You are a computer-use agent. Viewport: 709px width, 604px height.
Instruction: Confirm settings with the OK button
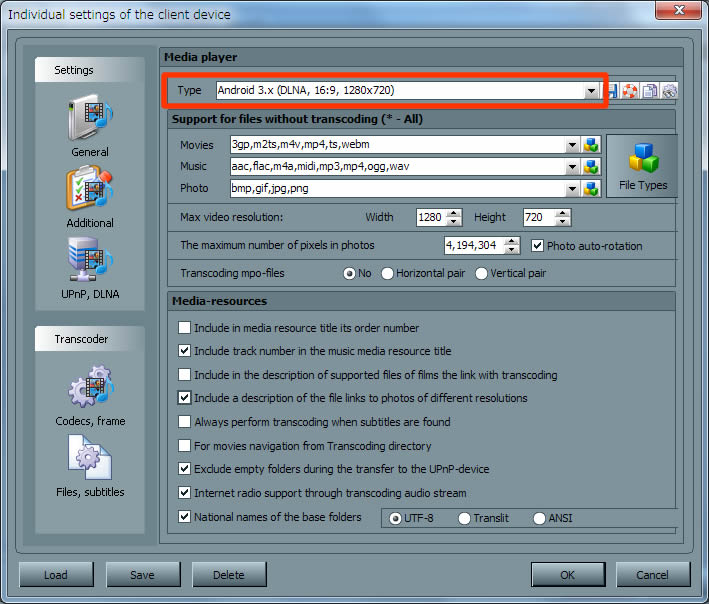pyautogui.click(x=568, y=575)
